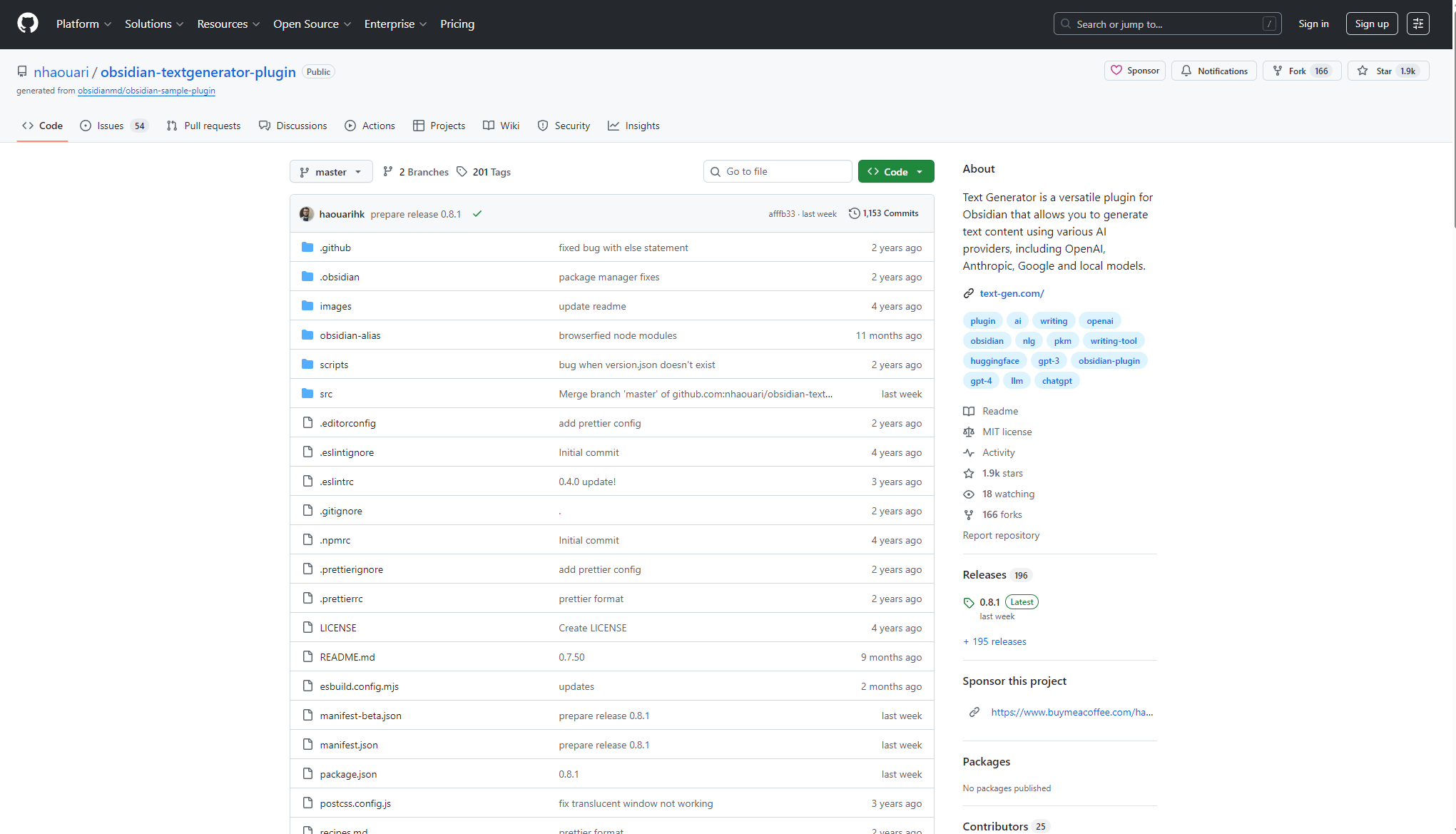Click the Go to file field
This screenshot has height=834, width=1456.
click(x=778, y=171)
